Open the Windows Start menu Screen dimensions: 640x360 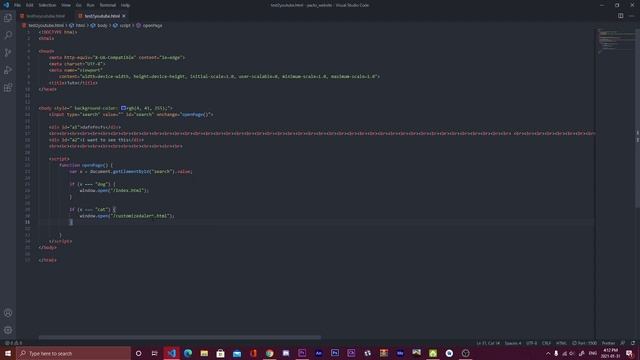click(x=8, y=353)
